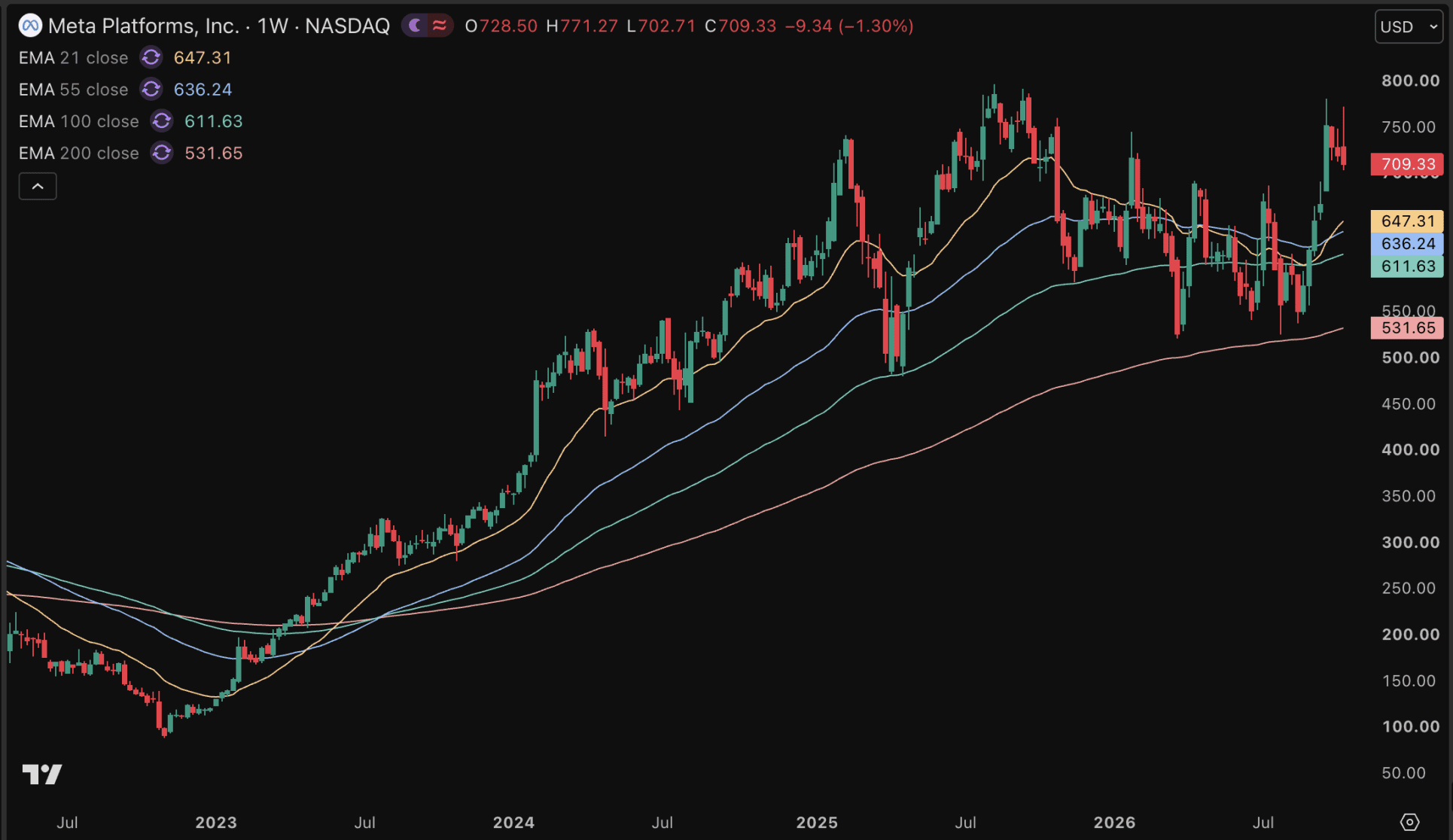The height and width of the screenshot is (840, 1453).
Task: Select the EMA 100 close legend label
Action: (79, 121)
